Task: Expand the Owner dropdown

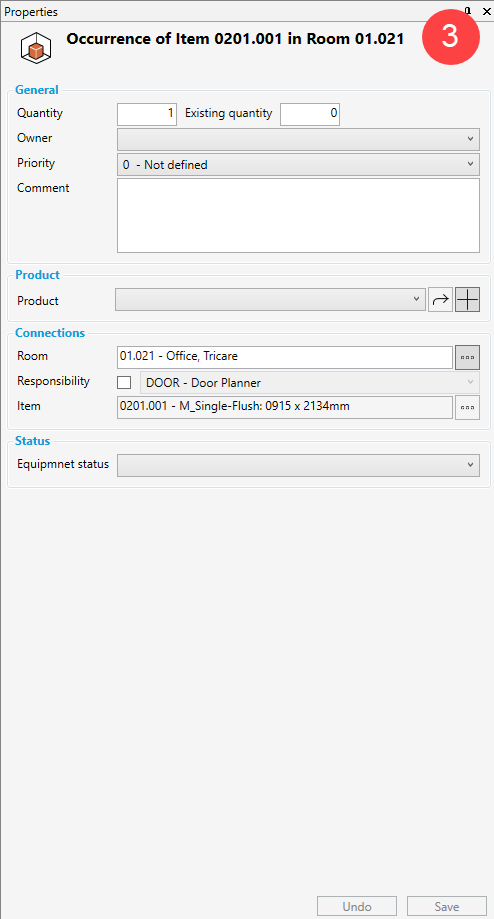Action: point(298,139)
